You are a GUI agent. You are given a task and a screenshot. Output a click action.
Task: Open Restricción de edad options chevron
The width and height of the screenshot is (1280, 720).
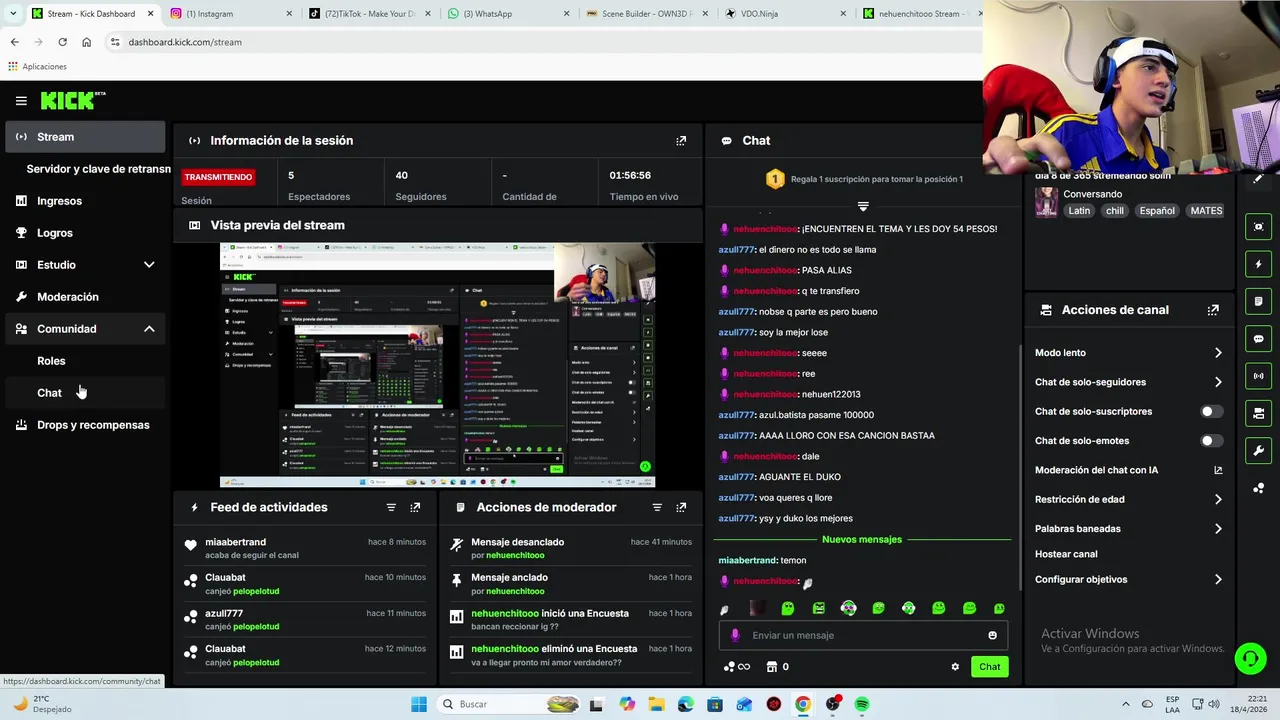tap(1218, 499)
